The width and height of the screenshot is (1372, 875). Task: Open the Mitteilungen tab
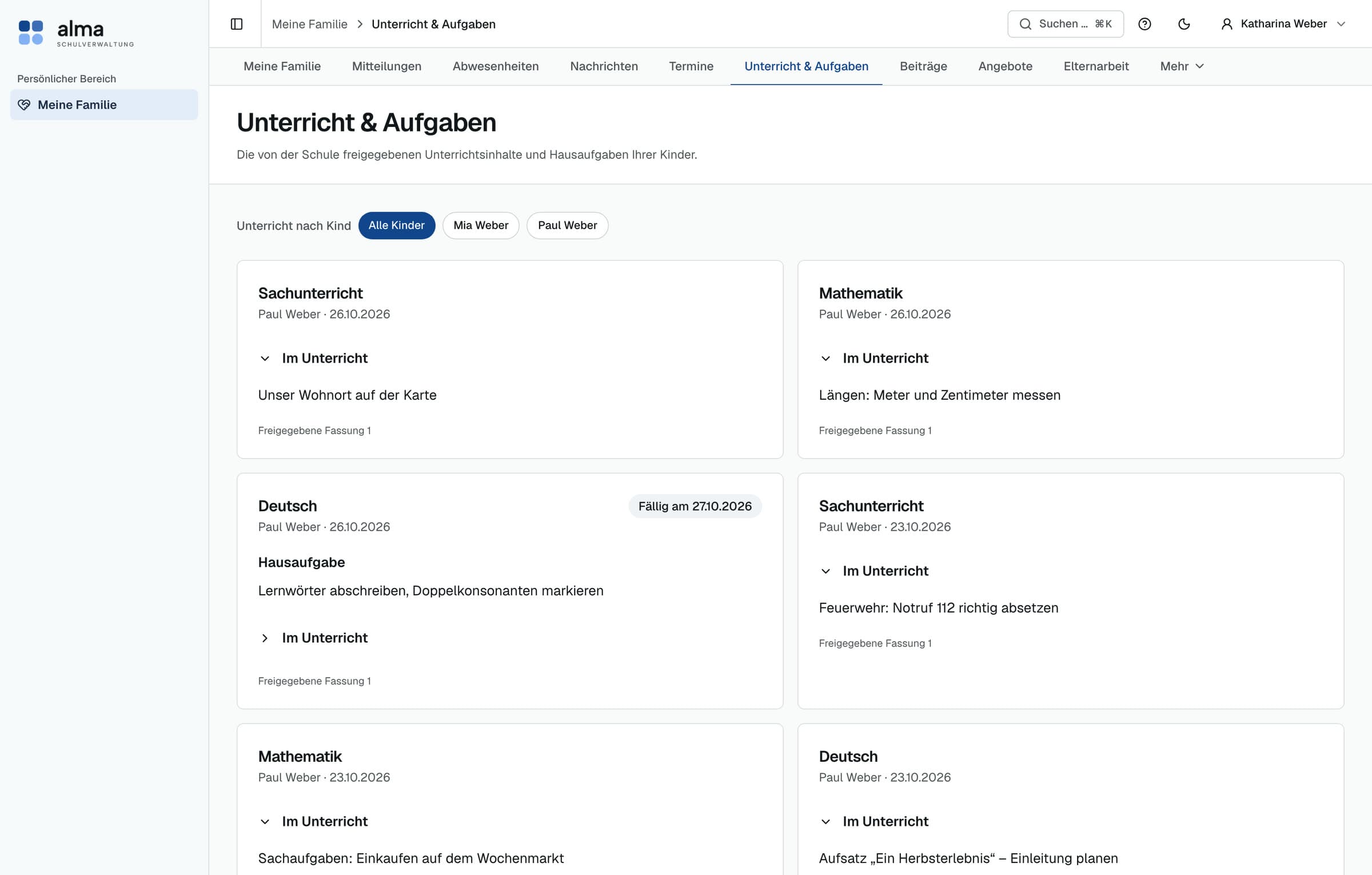tap(386, 66)
